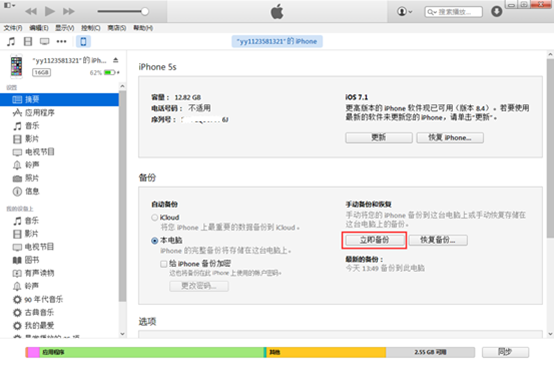Click the iOS 7.1 version text

pyautogui.click(x=356, y=97)
